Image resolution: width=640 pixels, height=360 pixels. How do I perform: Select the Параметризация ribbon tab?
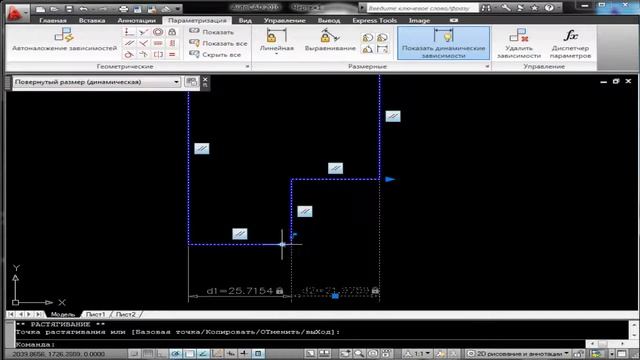(197, 20)
